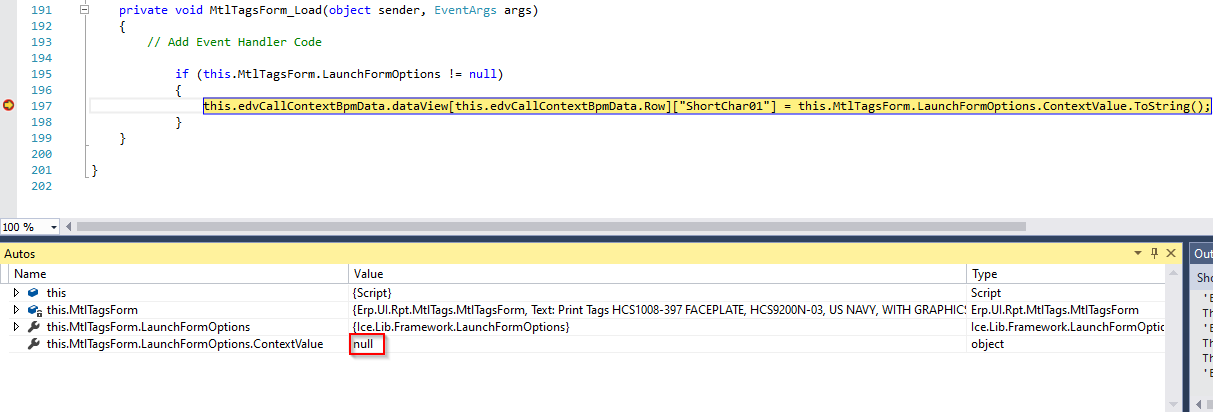
Task: Click the Autos vertical scrollbar up arrow
Action: point(1174,273)
